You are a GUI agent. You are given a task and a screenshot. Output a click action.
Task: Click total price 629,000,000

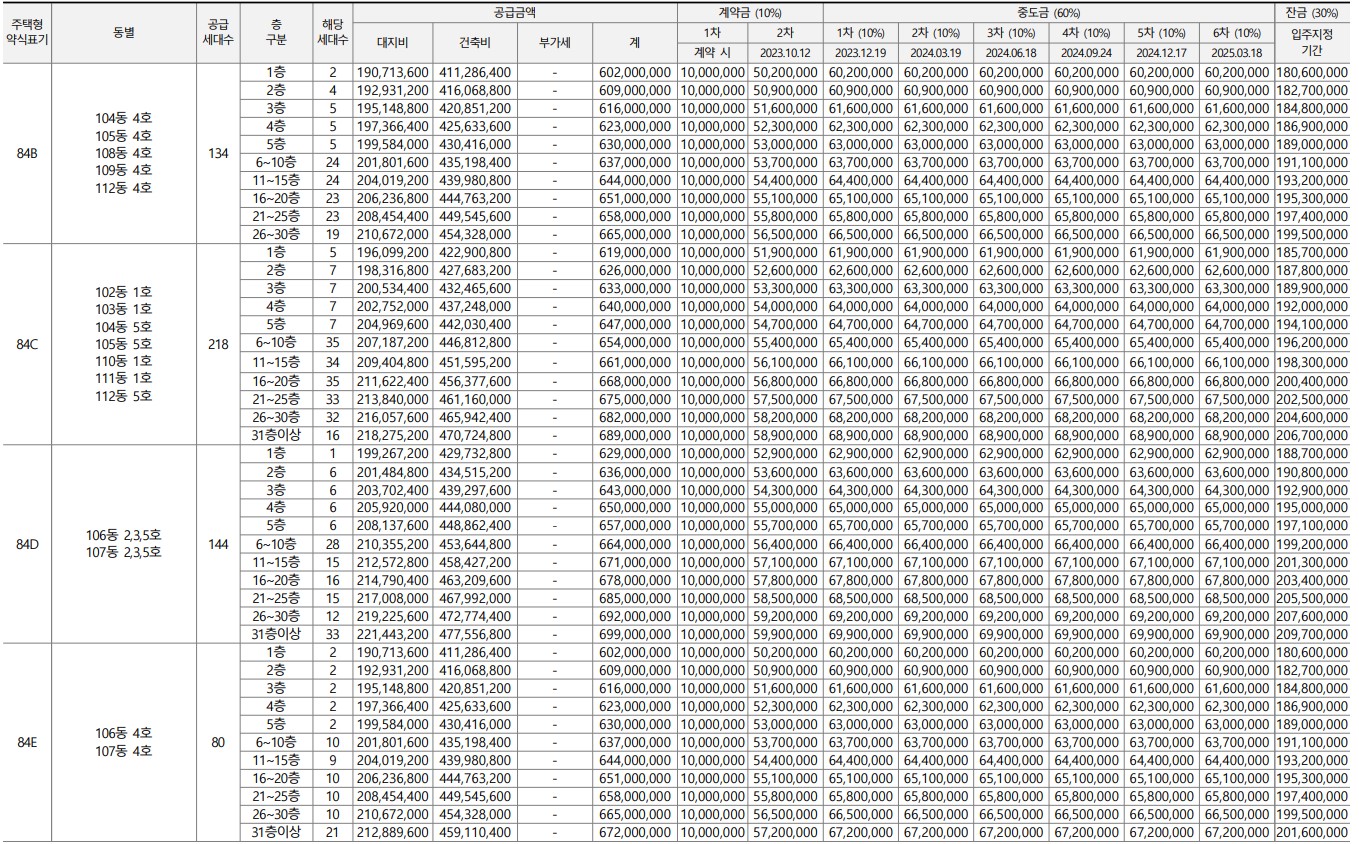point(635,453)
